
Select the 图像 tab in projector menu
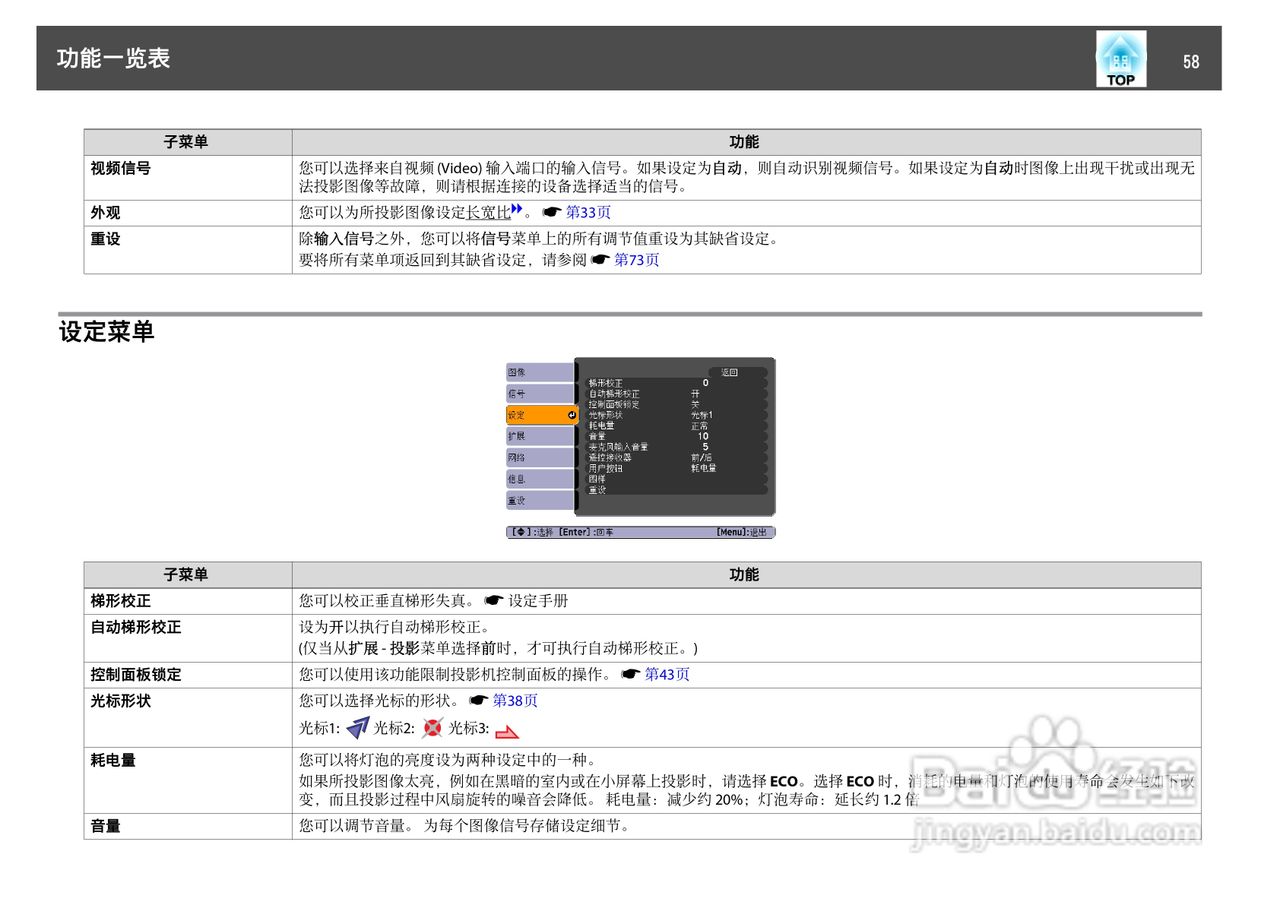[540, 372]
